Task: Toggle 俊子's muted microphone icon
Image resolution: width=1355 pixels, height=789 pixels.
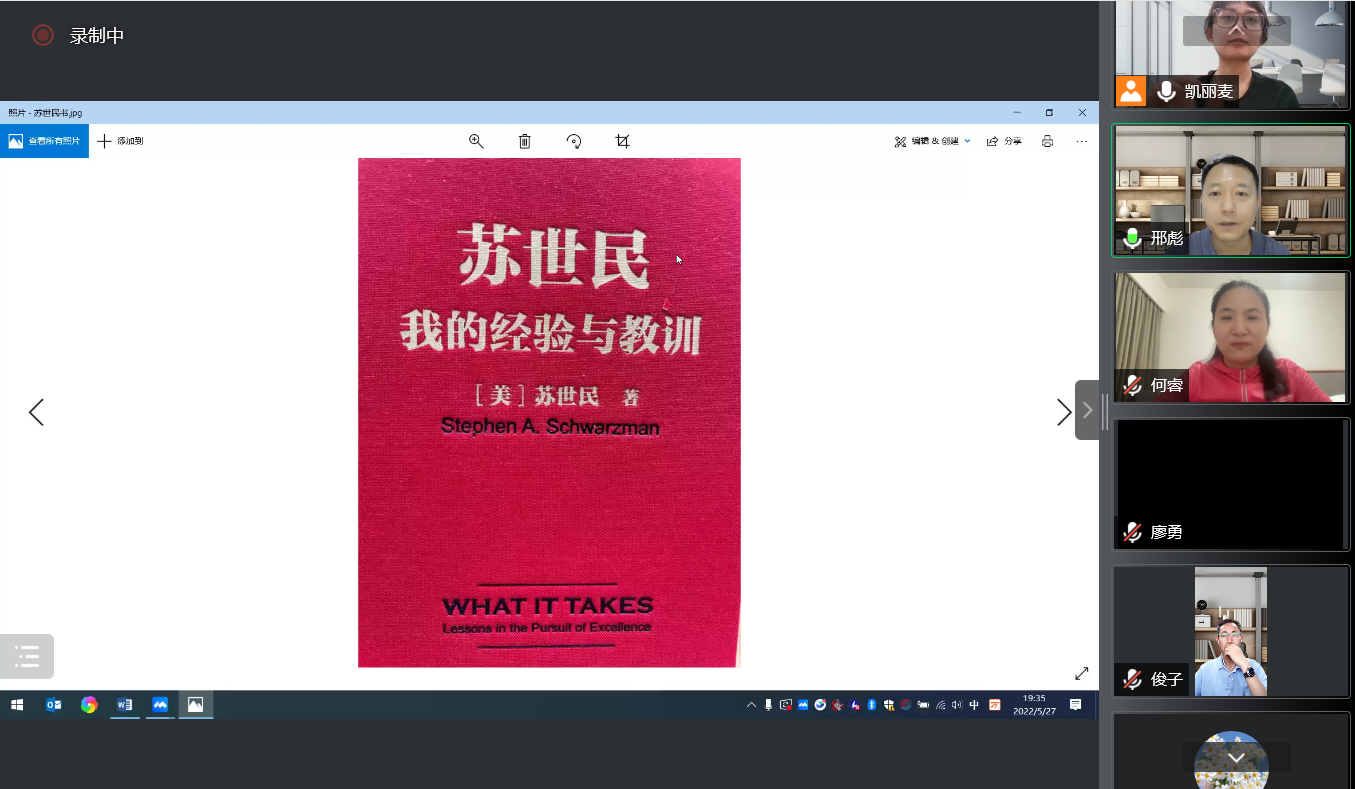Action: [1132, 679]
